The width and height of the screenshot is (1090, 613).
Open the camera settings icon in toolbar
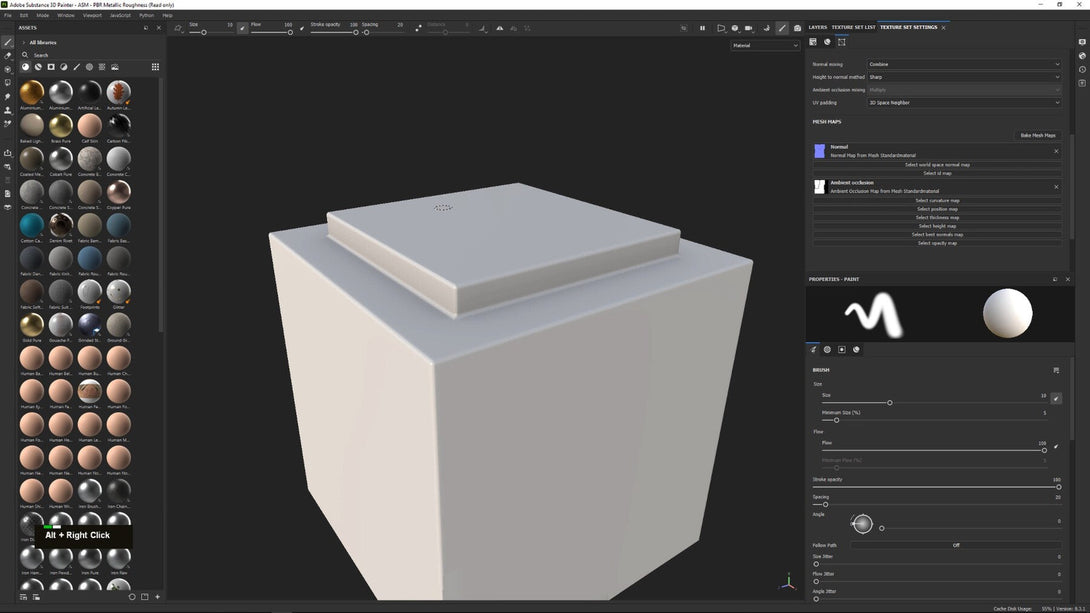(x=749, y=28)
